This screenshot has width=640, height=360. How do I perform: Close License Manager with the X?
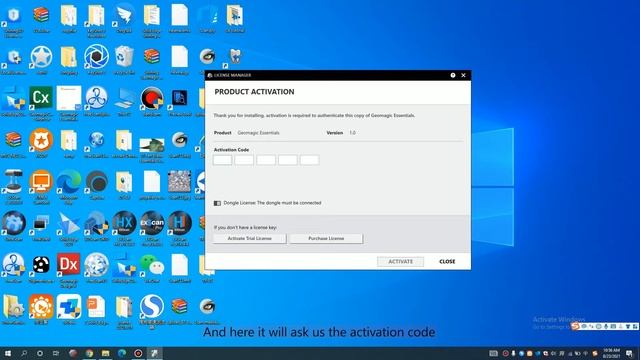tap(463, 75)
